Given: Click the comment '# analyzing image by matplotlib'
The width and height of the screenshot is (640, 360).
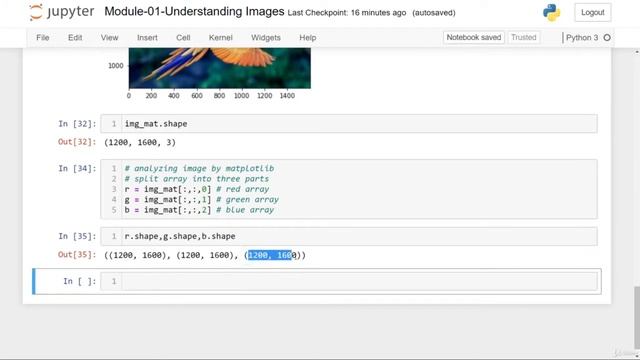Looking at the screenshot, I should coord(199,169).
